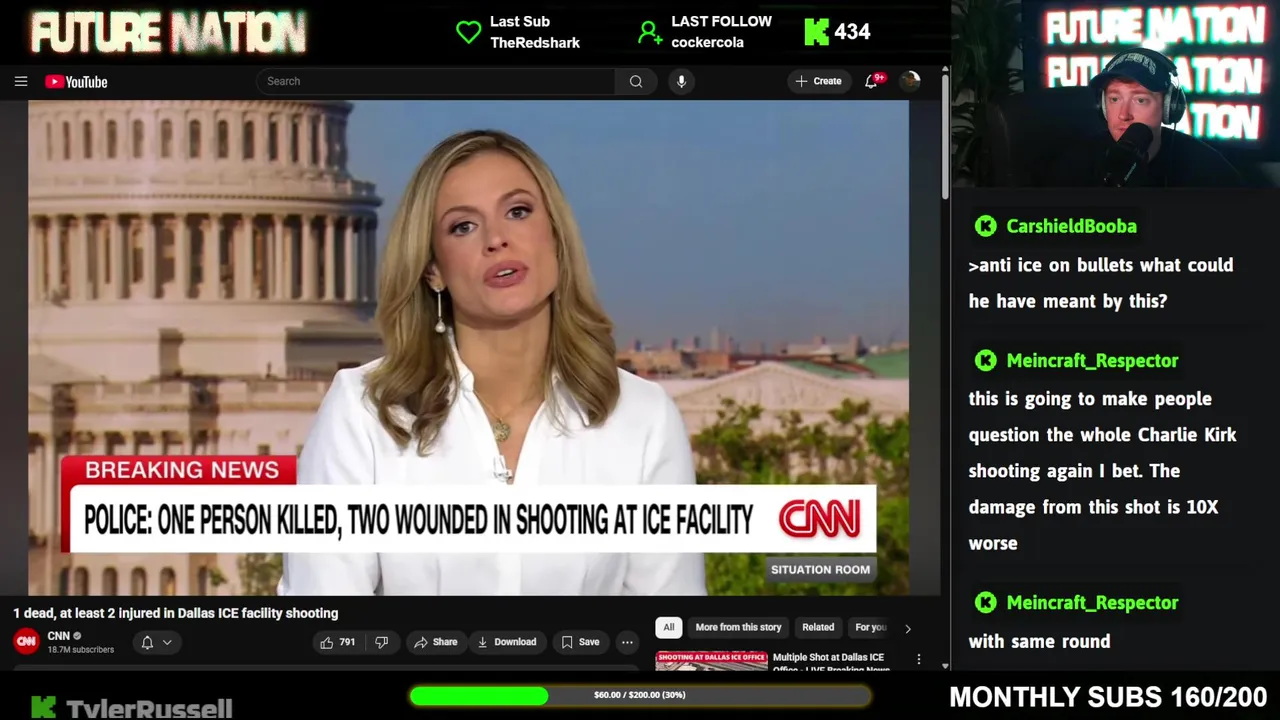Click first Meincraft_Respector chat username

click(1092, 360)
